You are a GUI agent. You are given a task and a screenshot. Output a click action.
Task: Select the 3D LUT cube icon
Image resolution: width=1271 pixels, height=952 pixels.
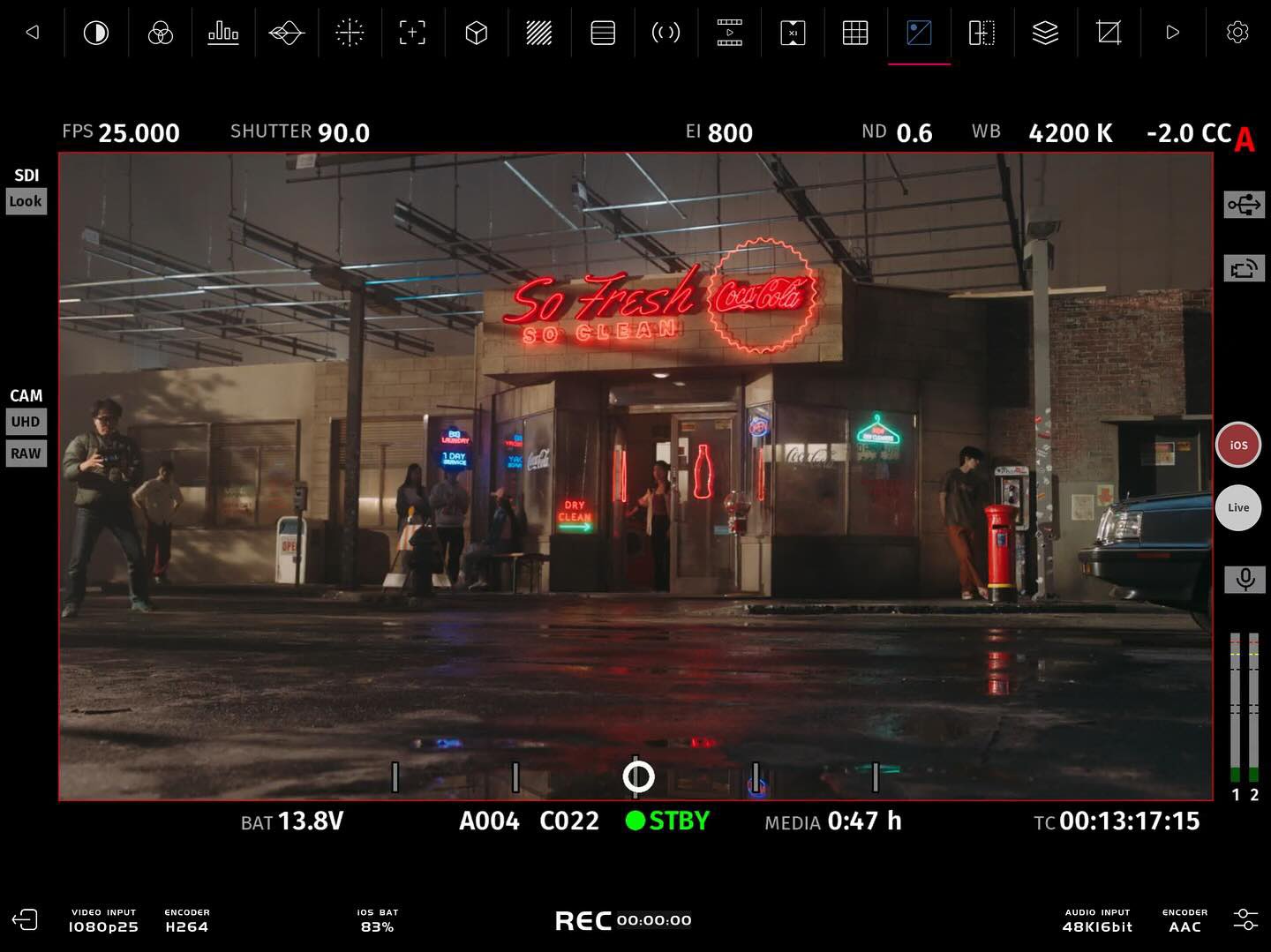476,34
